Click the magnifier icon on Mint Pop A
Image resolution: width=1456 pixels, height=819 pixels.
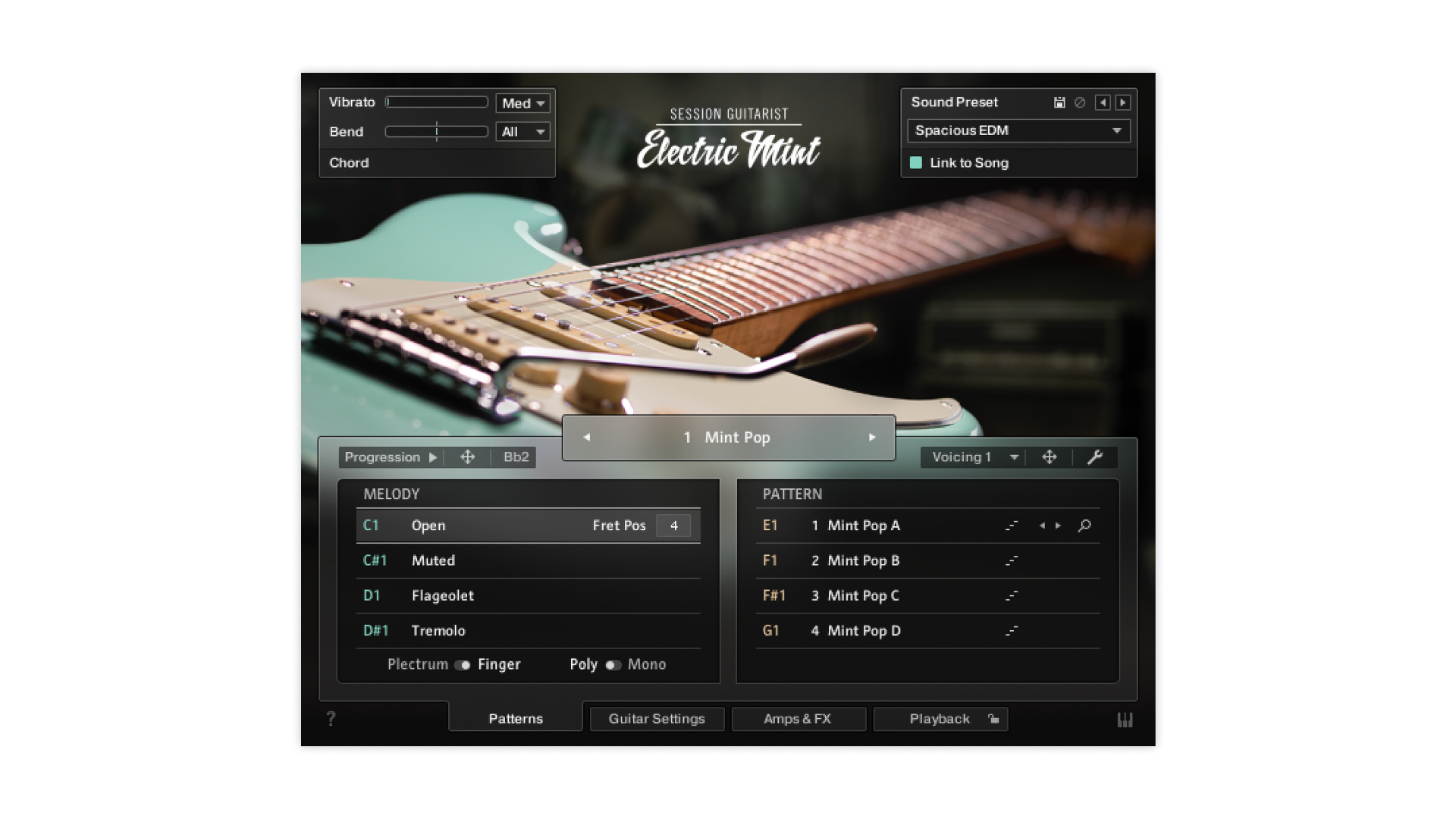tap(1084, 526)
